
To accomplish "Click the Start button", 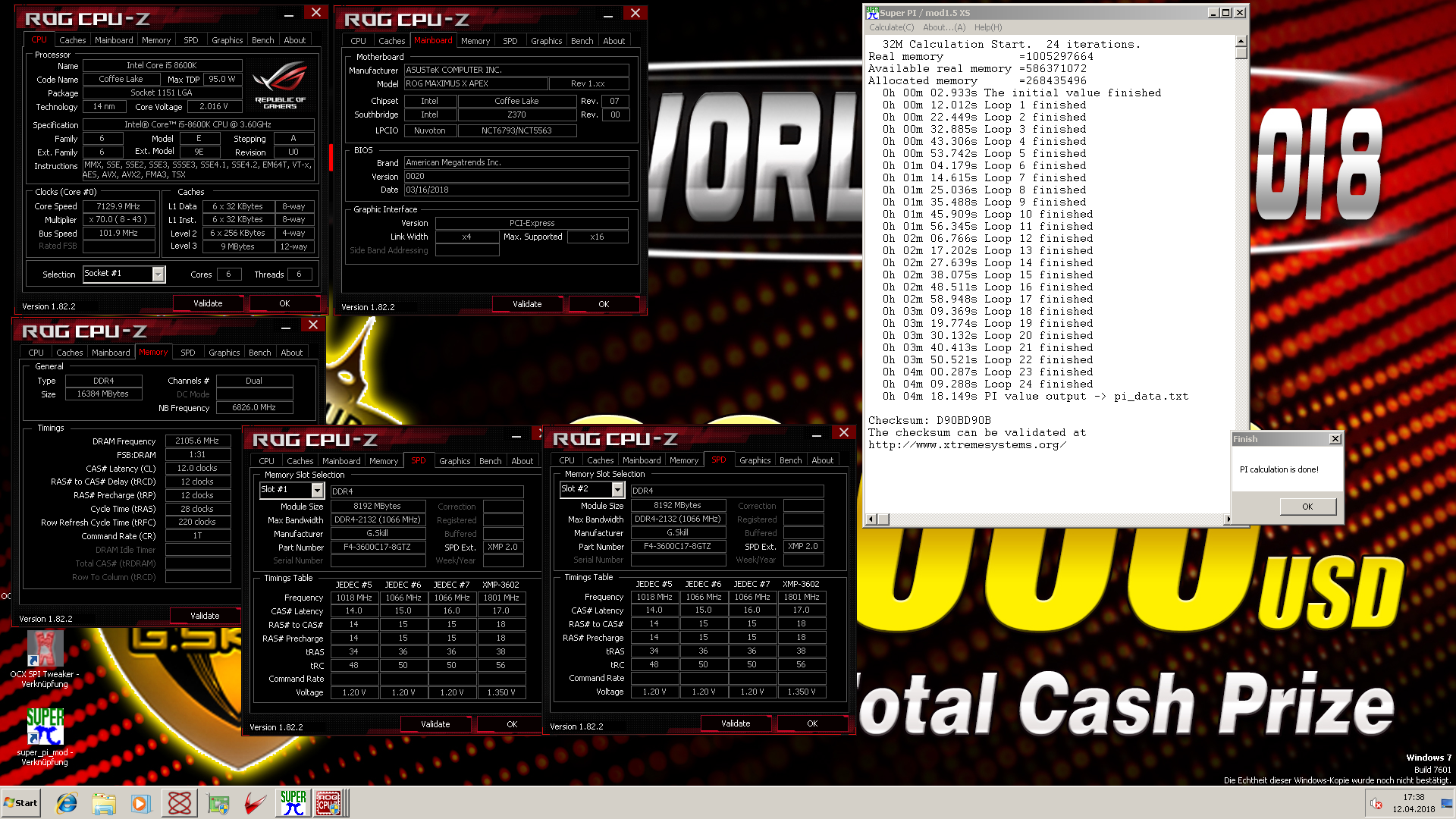I will pyautogui.click(x=20, y=803).
